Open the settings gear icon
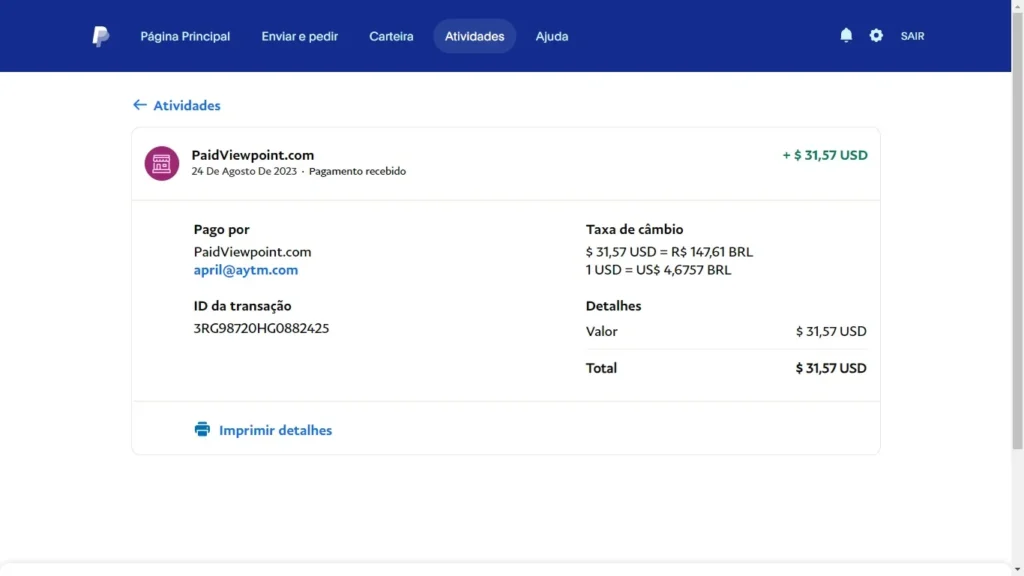The height and width of the screenshot is (576, 1024). pos(876,35)
